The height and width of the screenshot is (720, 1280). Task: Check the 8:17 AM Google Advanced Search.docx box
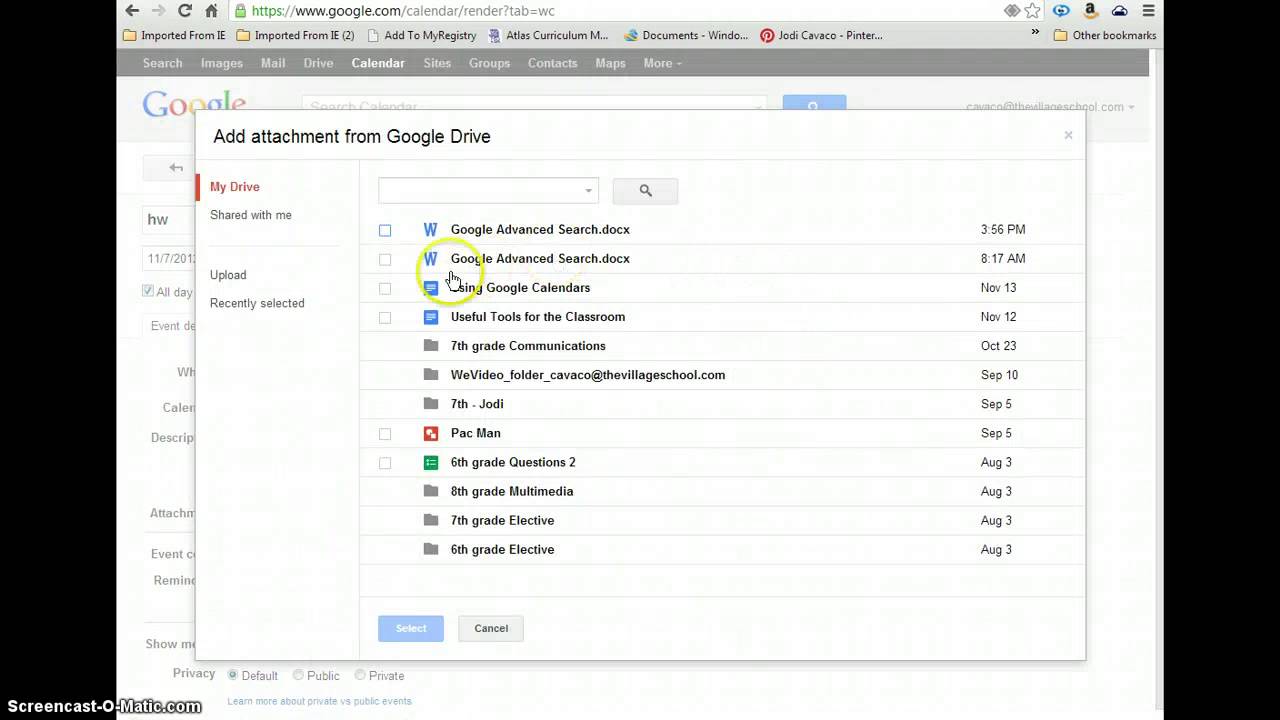385,259
